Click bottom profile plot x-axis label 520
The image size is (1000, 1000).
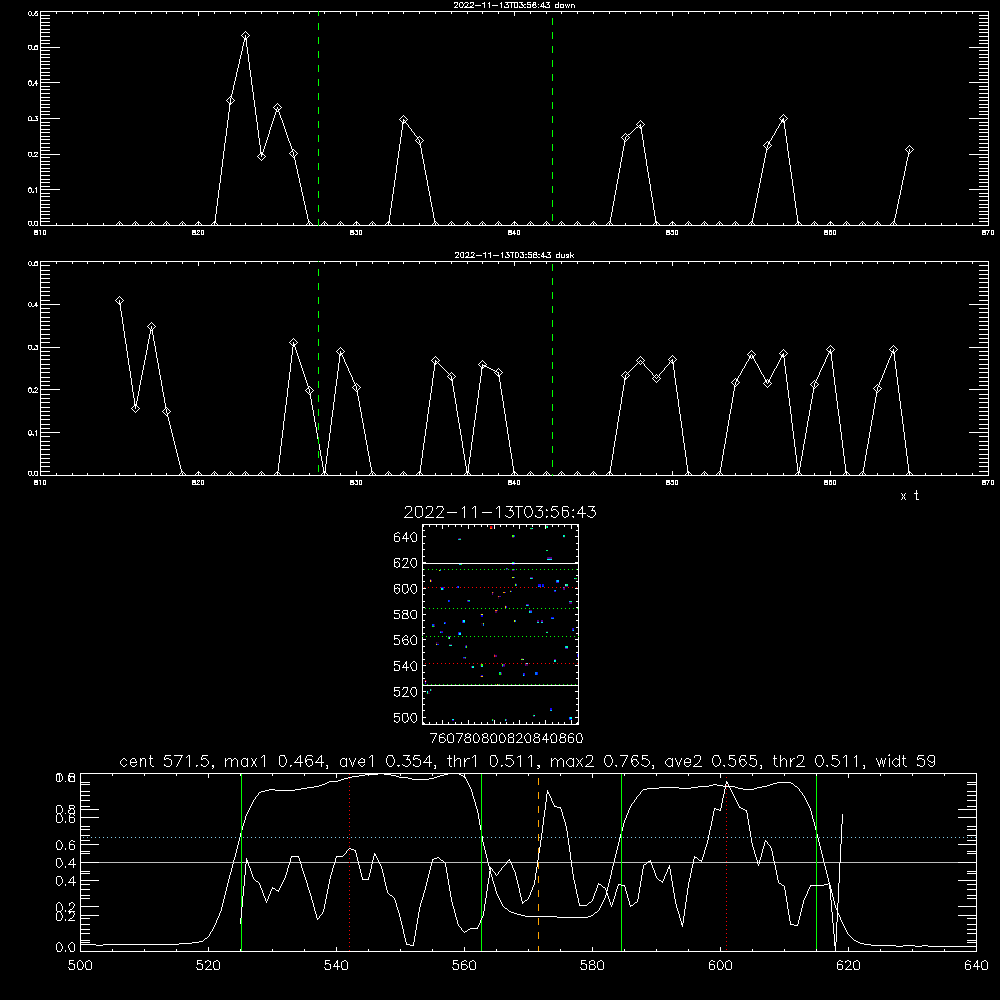click(208, 966)
